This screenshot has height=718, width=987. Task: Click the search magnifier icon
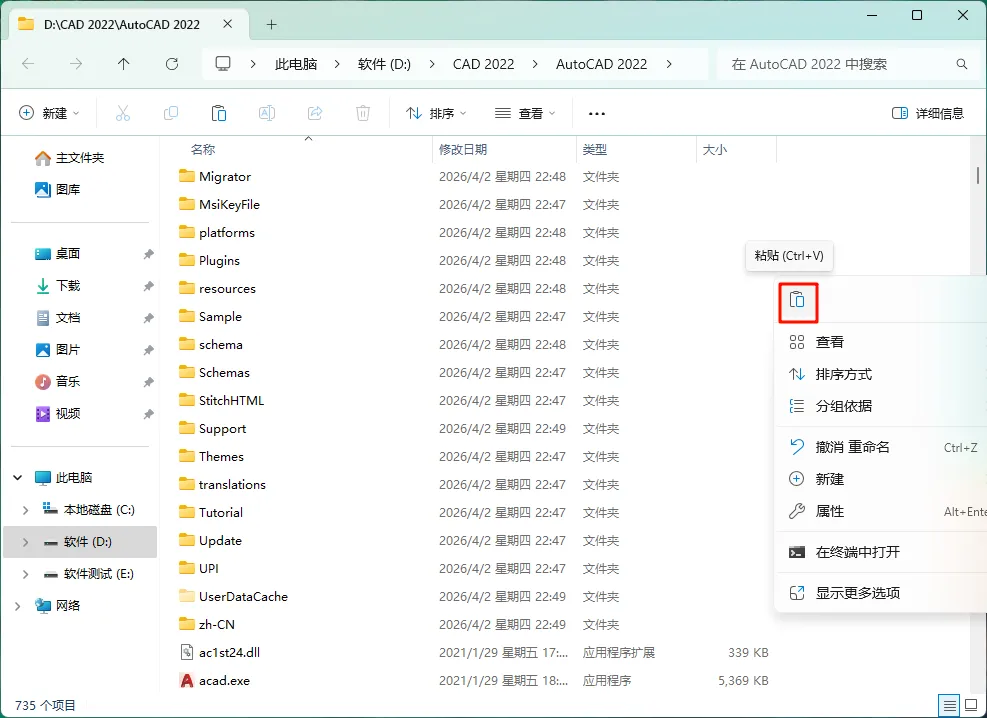click(x=962, y=64)
